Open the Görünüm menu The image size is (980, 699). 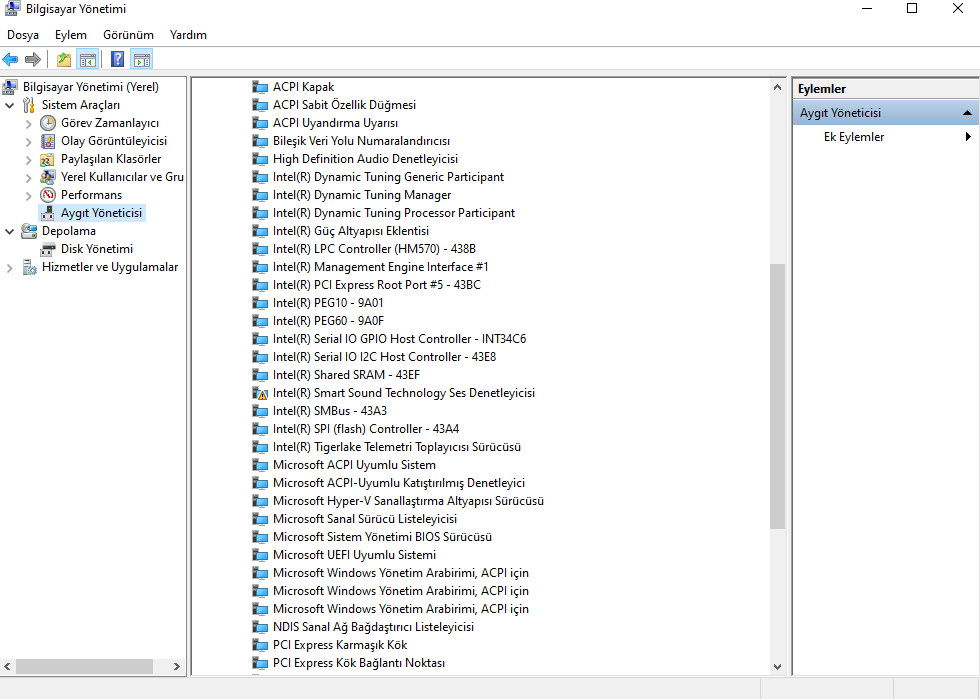[128, 35]
